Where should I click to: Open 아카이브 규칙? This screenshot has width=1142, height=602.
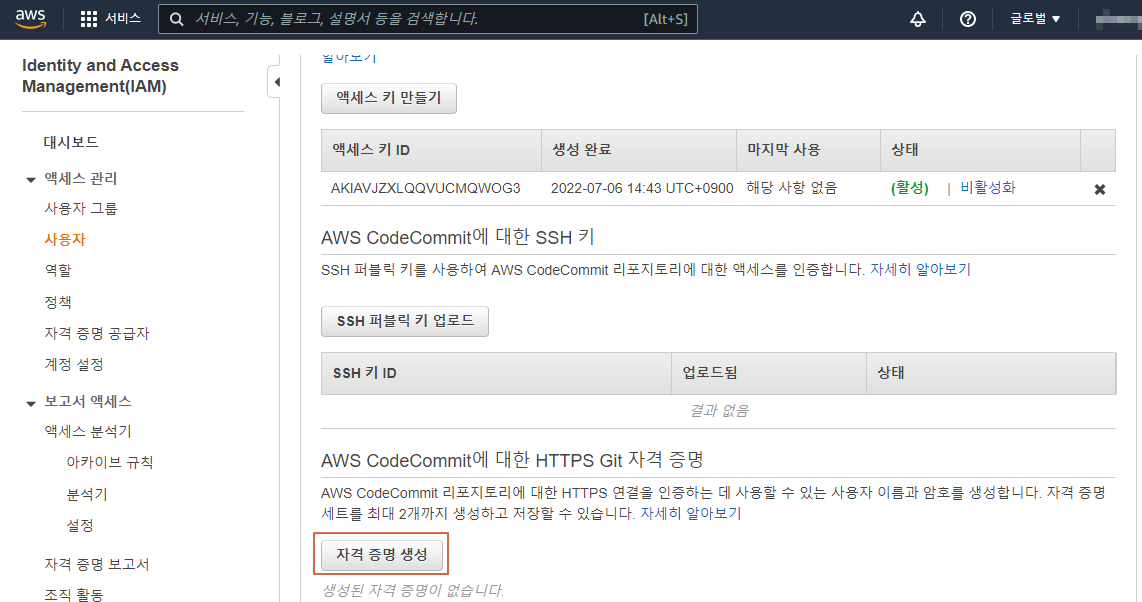(110, 462)
